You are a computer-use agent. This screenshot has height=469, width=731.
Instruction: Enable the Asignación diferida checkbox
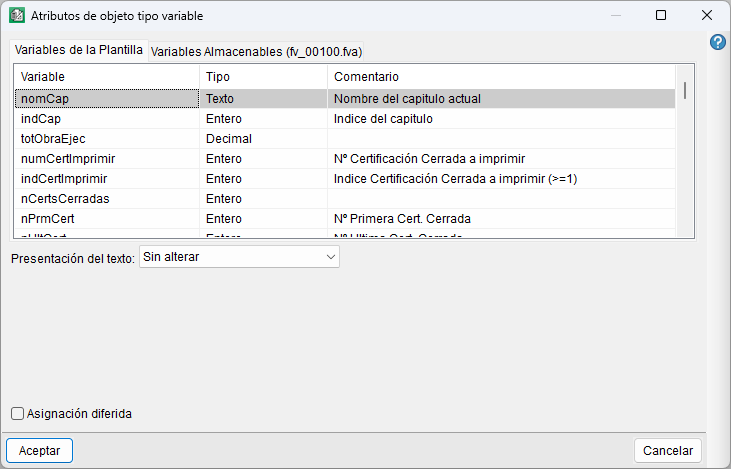point(17,414)
